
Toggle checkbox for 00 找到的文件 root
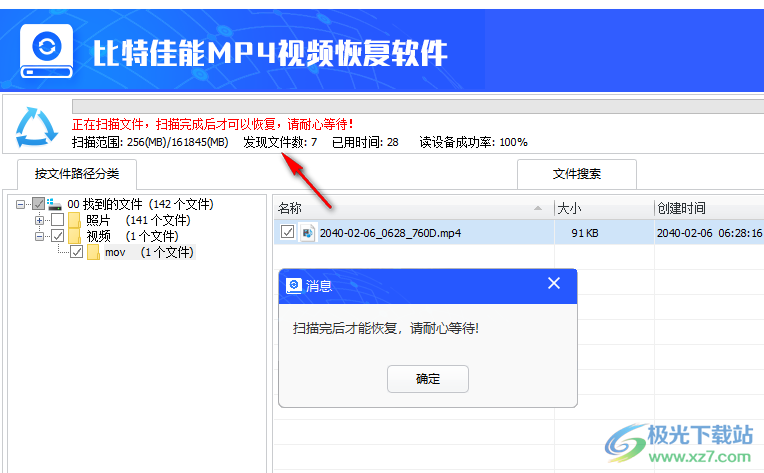(x=38, y=204)
